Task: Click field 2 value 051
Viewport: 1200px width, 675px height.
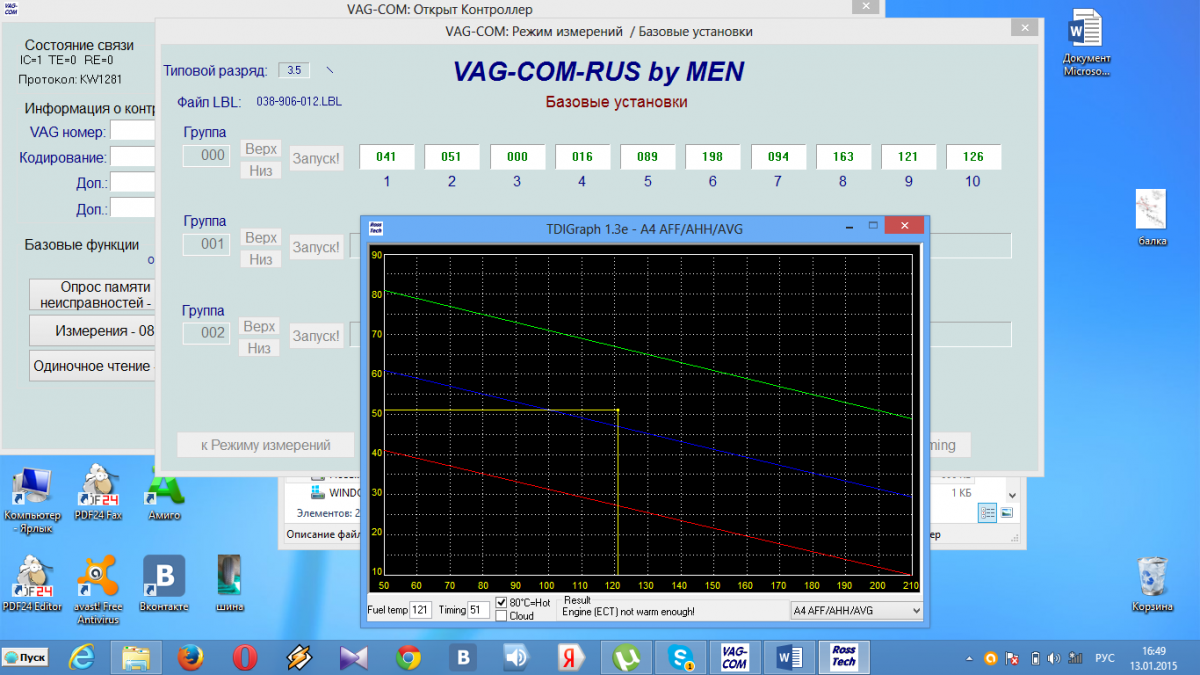Action: (x=452, y=157)
